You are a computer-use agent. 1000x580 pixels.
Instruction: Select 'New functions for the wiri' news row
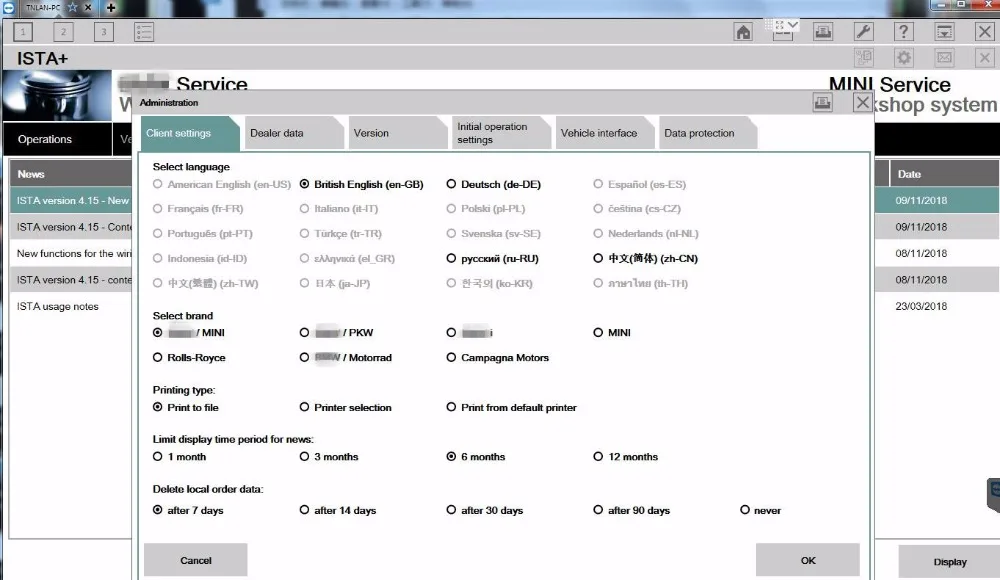click(x=71, y=253)
